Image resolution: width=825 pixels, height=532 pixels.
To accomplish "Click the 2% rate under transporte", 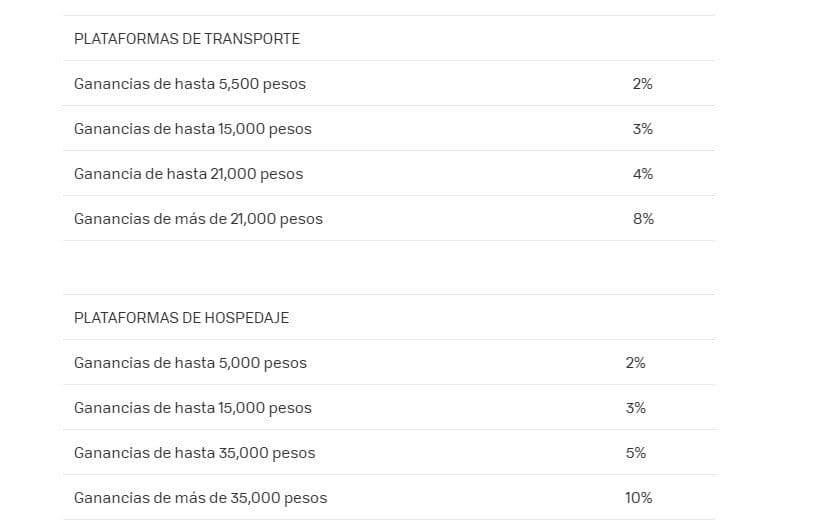I will [642, 84].
